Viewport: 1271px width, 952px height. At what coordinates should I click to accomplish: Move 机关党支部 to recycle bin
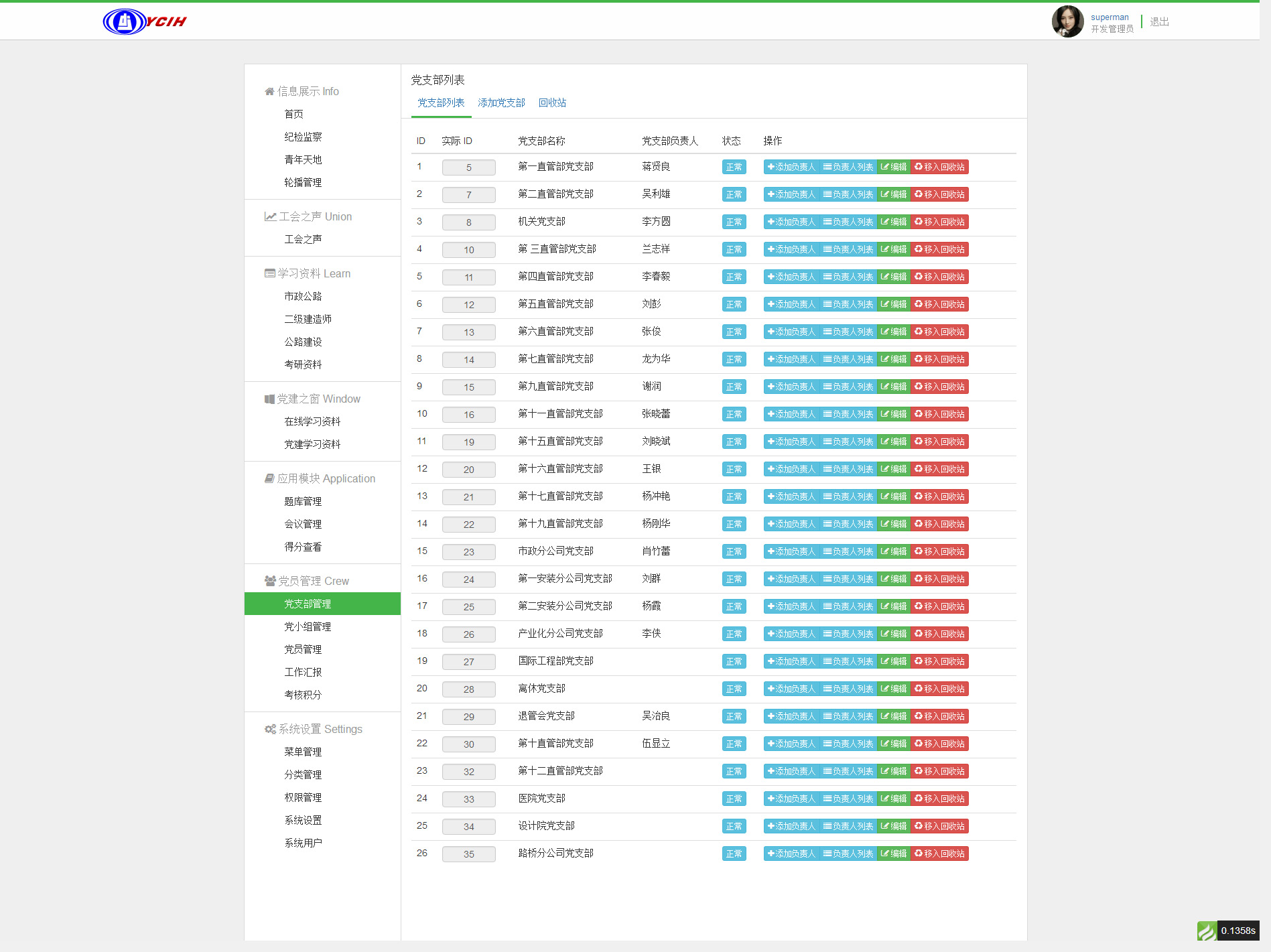(939, 222)
